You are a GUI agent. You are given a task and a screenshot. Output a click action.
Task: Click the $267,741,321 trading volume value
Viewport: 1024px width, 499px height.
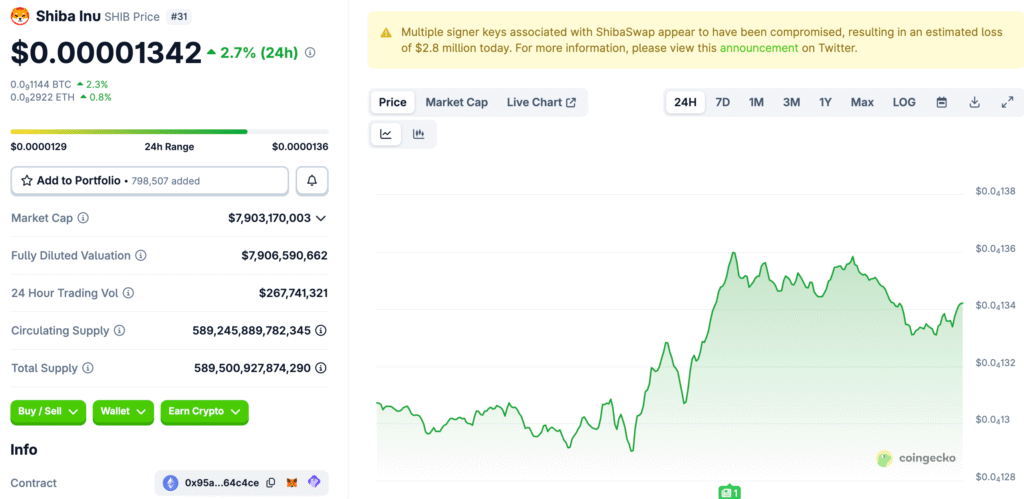coord(293,293)
